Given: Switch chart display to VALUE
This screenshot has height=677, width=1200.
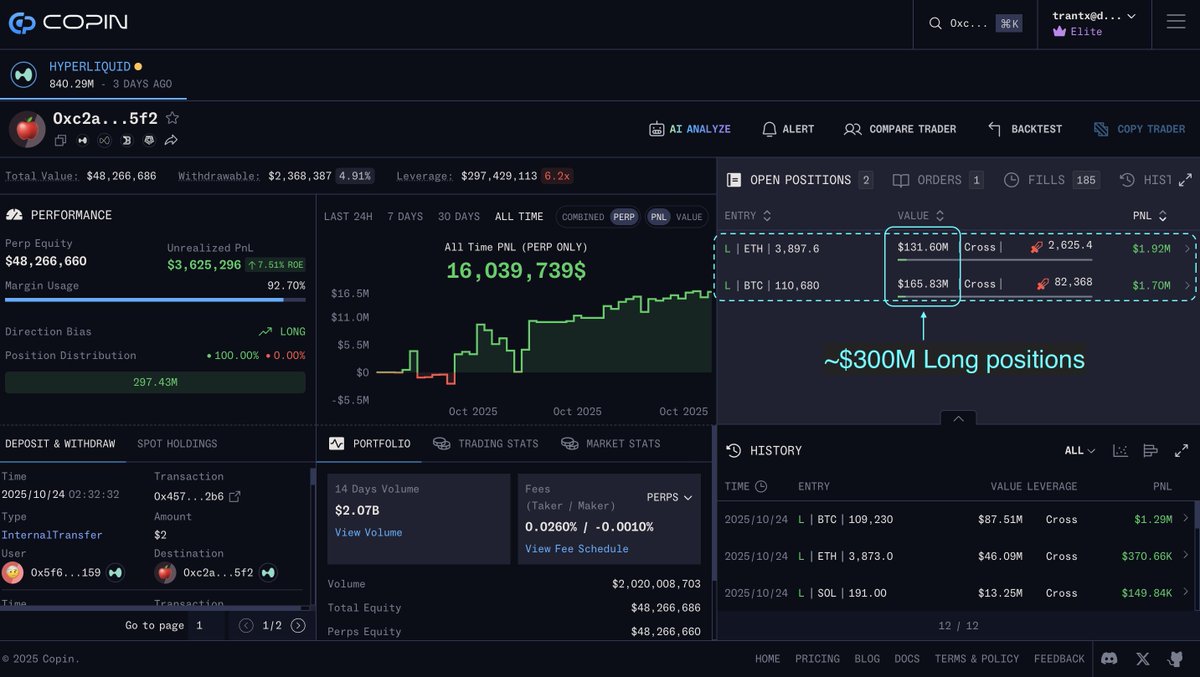Looking at the screenshot, I should pos(689,217).
